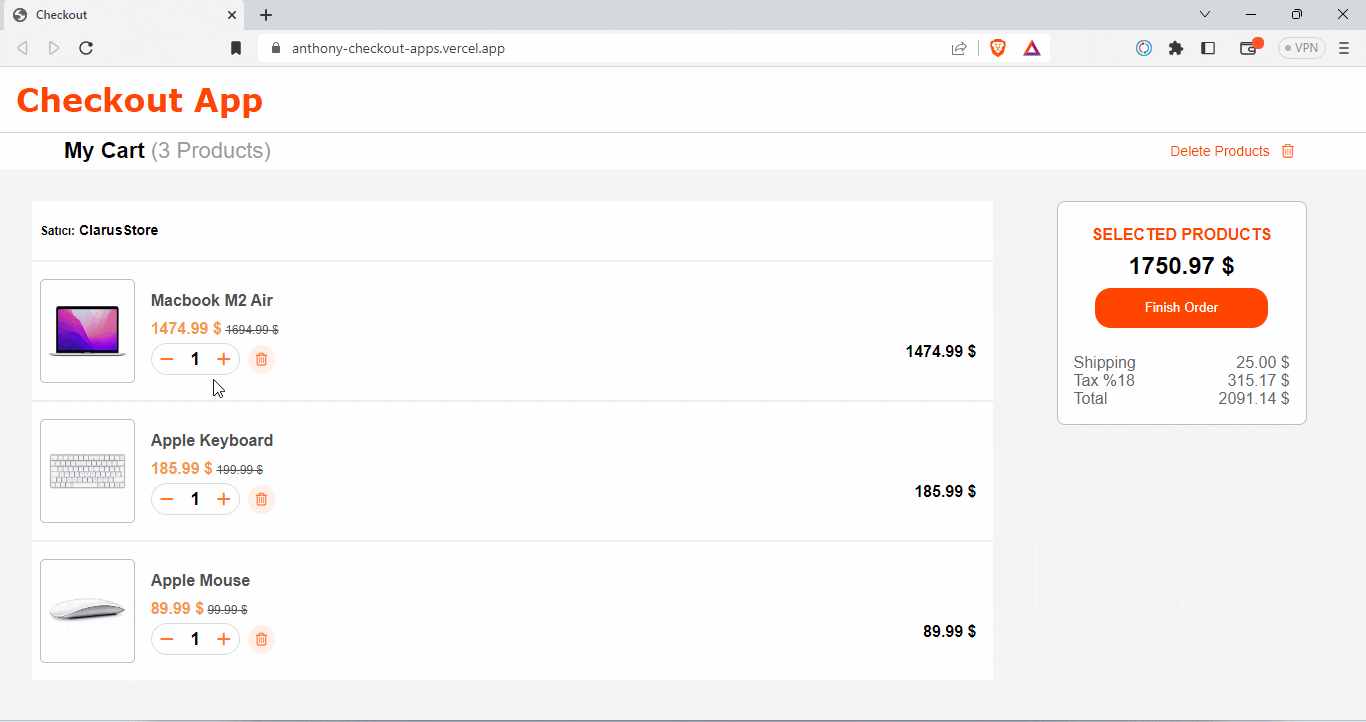1366x722 pixels.
Task: Open the Macbook M2 Air thumbnail
Action: tap(87, 331)
